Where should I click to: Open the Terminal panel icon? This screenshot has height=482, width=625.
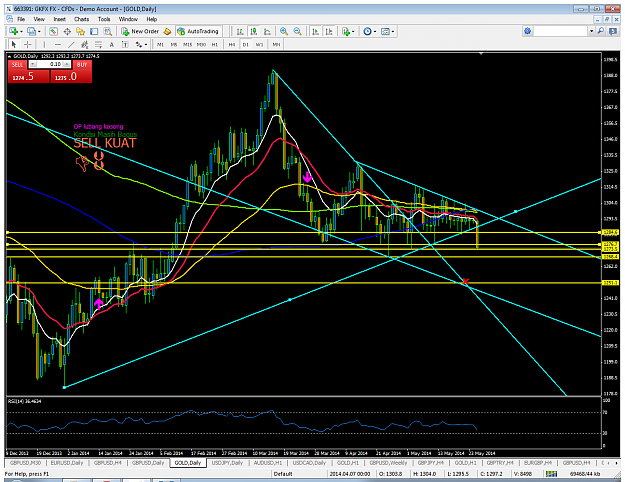(94, 31)
